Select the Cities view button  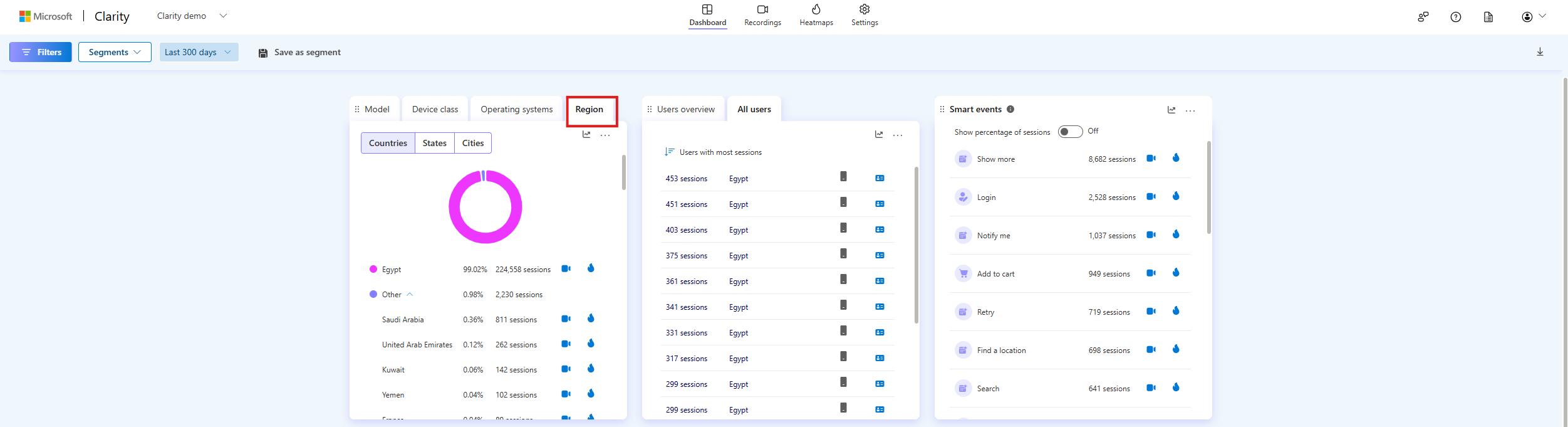pyautogui.click(x=473, y=143)
